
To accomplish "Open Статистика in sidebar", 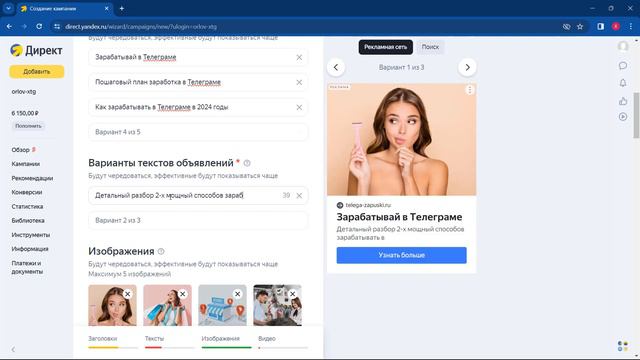I will point(27,207).
